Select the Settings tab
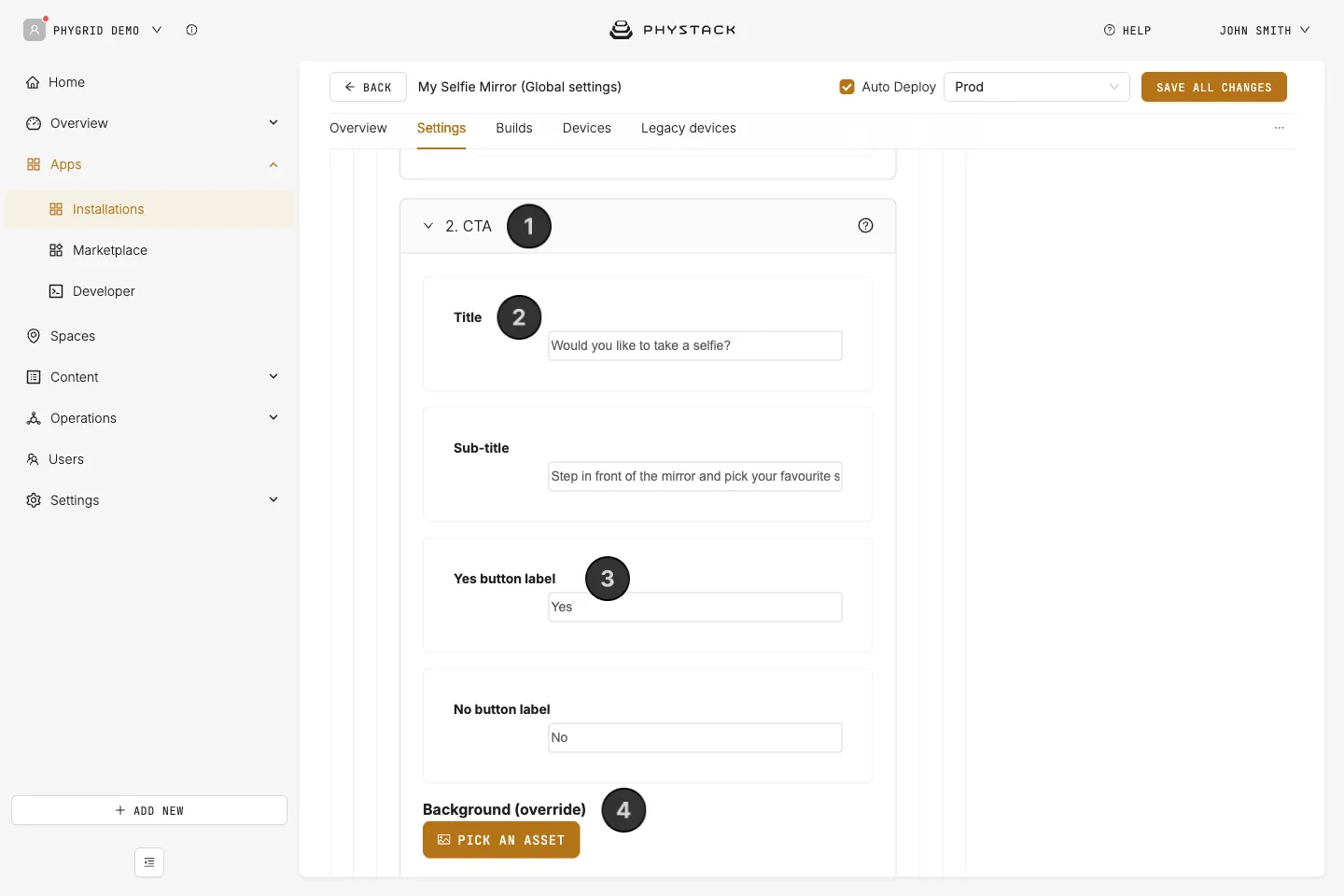The width and height of the screenshot is (1344, 896). tap(441, 129)
